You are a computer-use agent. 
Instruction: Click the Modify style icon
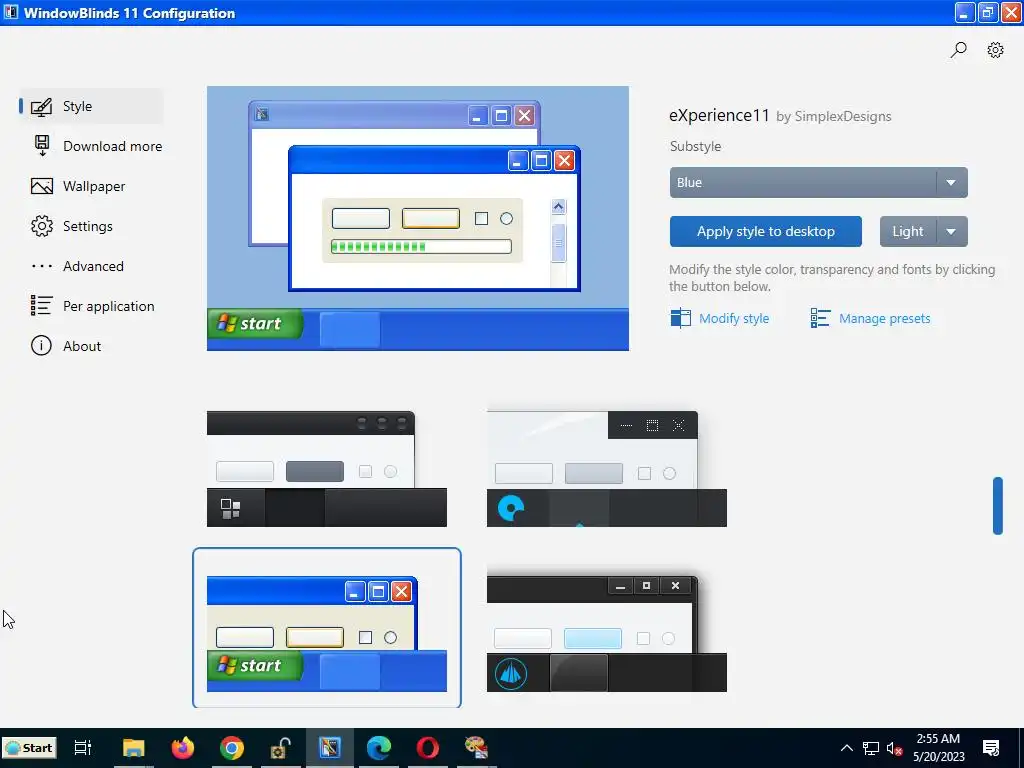pos(680,318)
